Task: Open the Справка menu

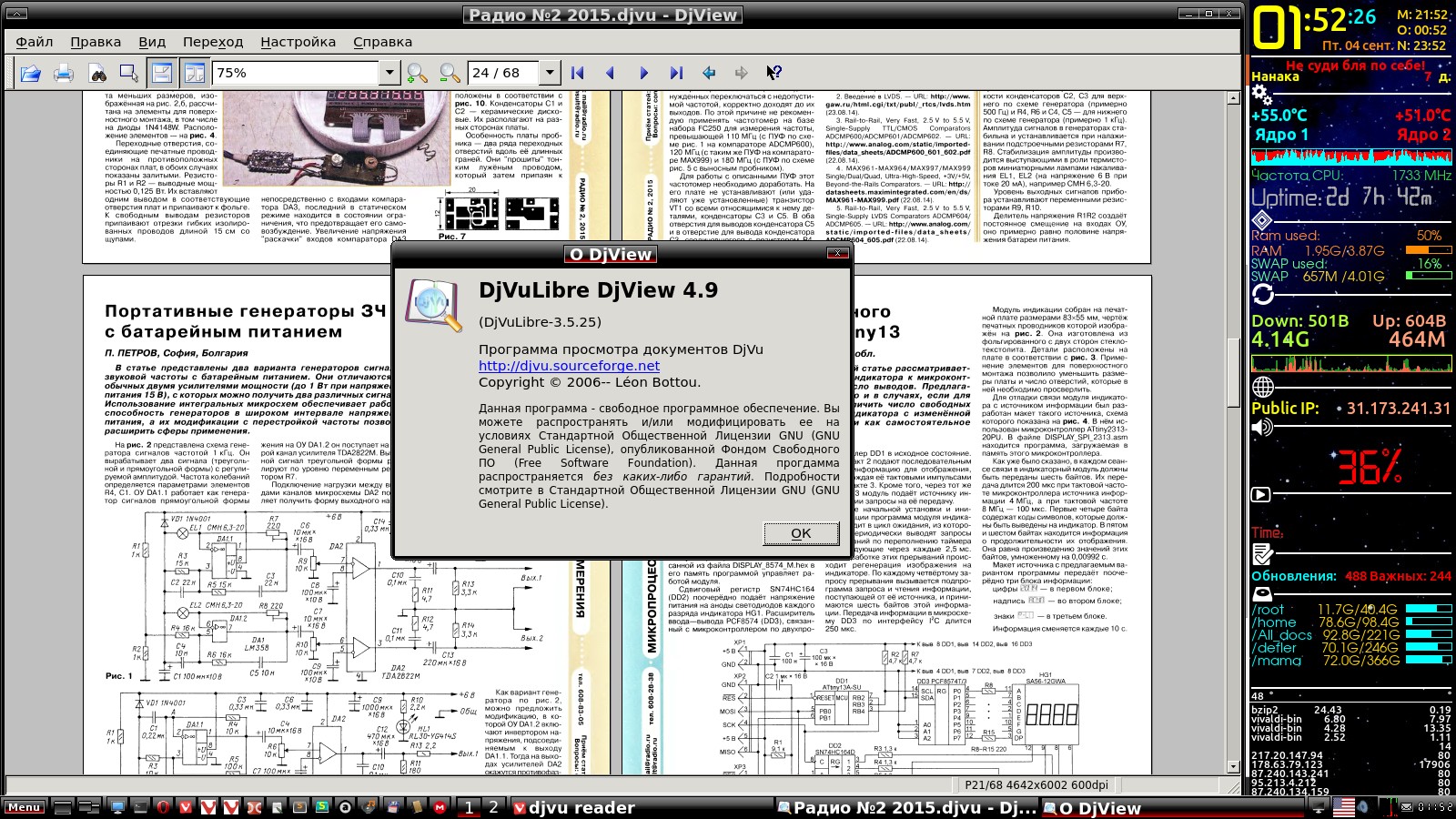Action: point(382,42)
